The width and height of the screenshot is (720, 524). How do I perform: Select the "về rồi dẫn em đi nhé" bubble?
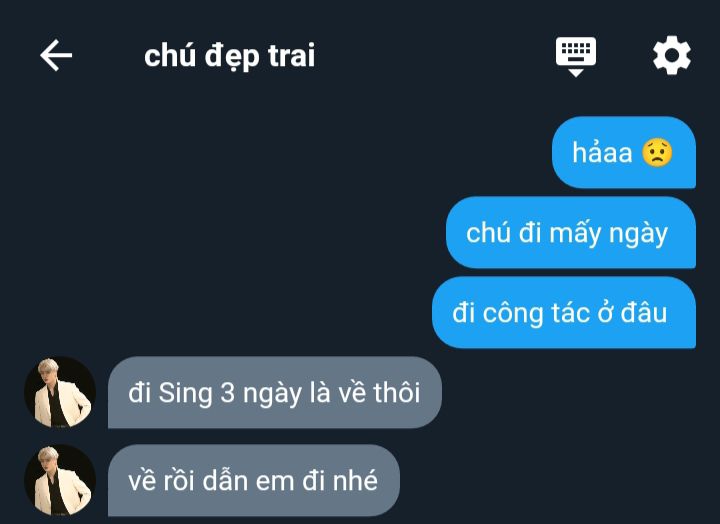(253, 480)
